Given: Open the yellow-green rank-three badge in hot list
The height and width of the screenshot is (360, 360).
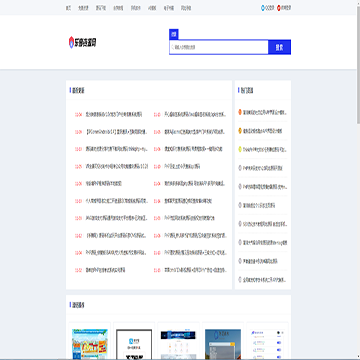Looking at the screenshot, I should (x=240, y=149).
